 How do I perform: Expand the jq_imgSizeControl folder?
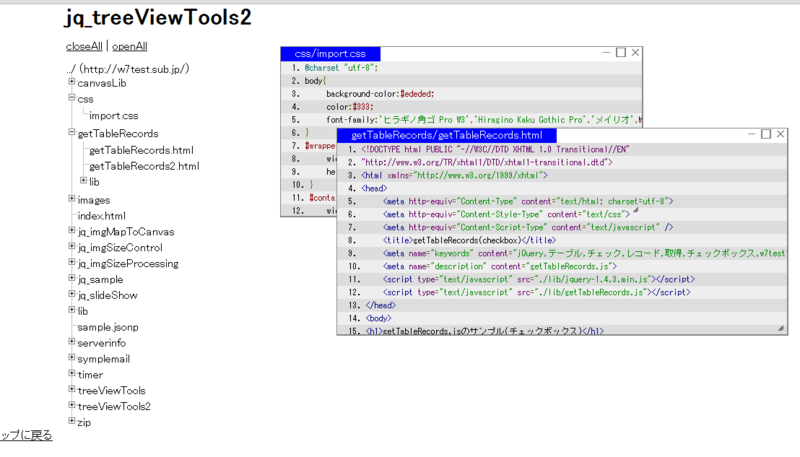(x=71, y=246)
